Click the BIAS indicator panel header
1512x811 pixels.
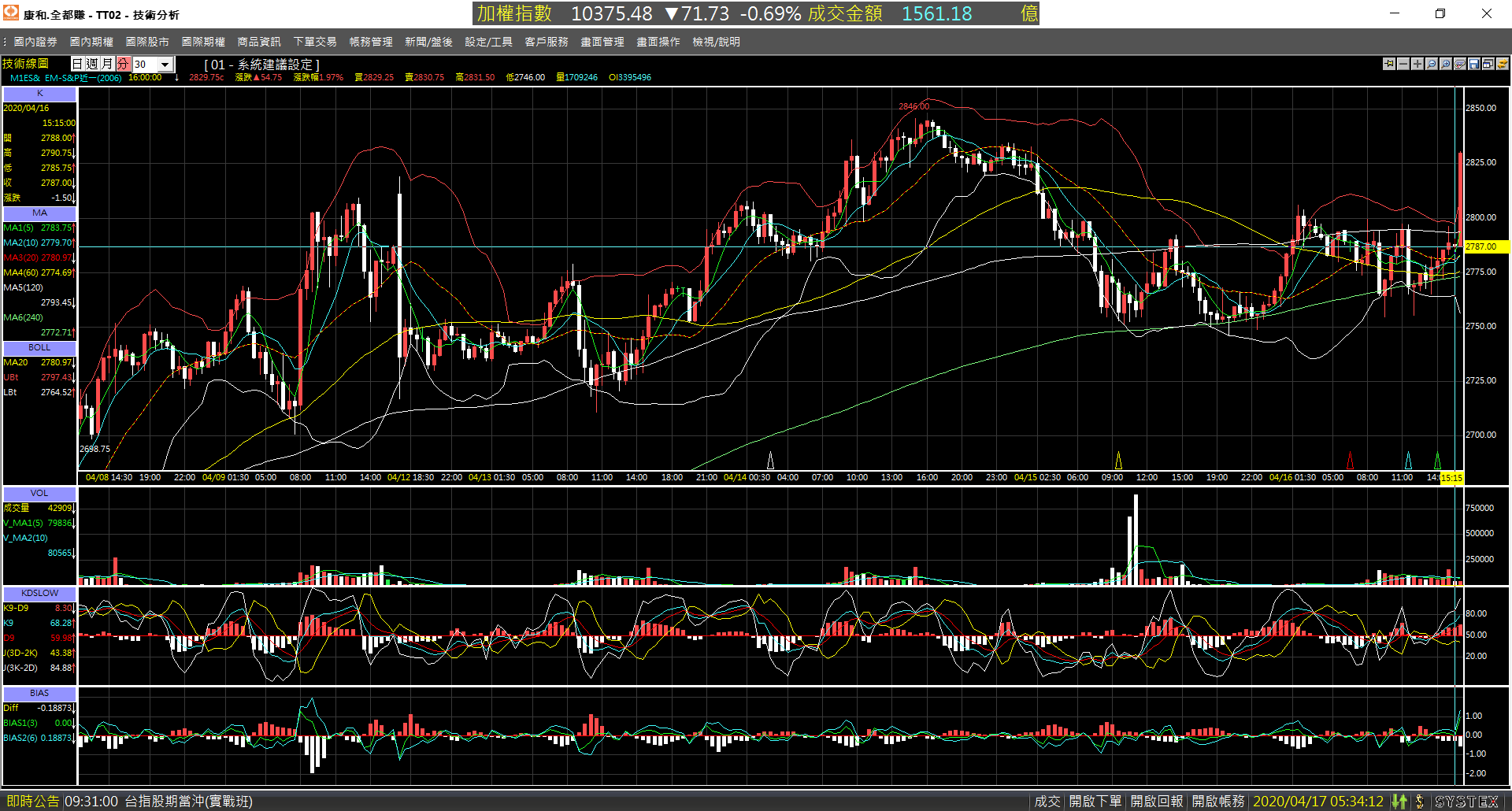click(x=39, y=694)
